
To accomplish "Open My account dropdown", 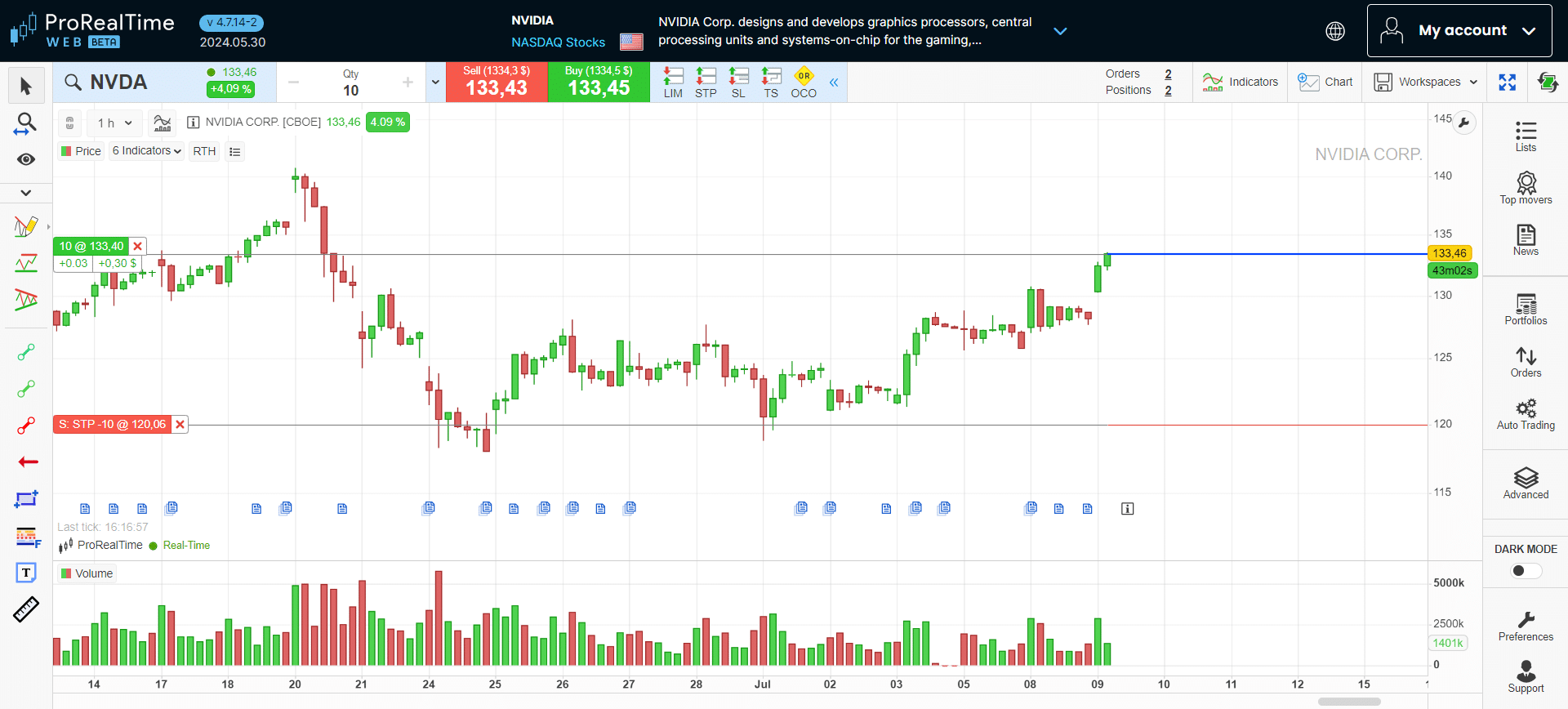I will 1459,31.
